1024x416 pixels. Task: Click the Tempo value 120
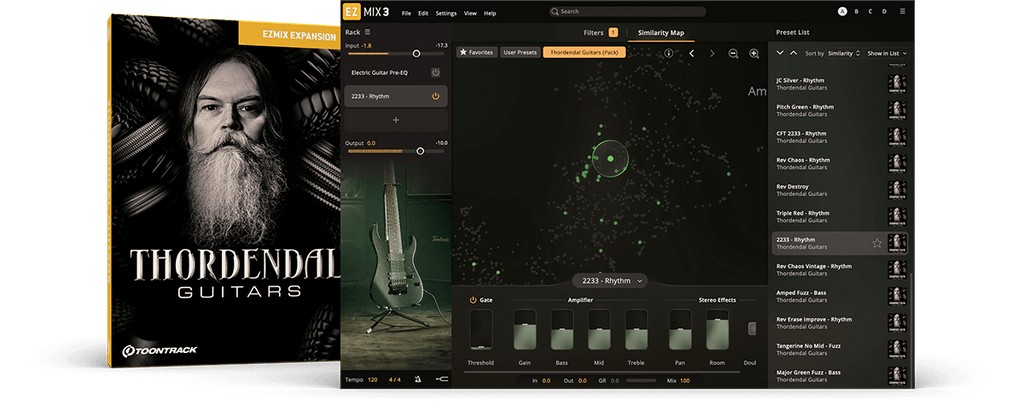(x=372, y=379)
